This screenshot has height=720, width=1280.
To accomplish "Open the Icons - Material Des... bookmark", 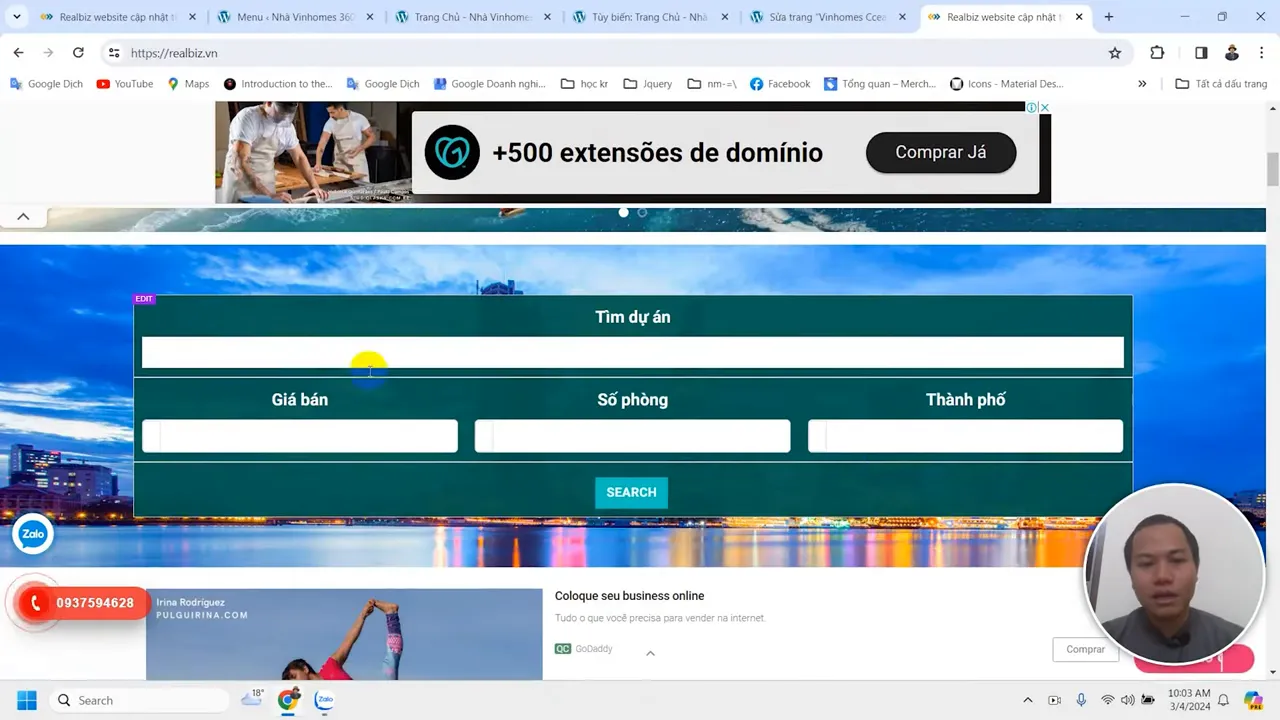I will 1006,84.
